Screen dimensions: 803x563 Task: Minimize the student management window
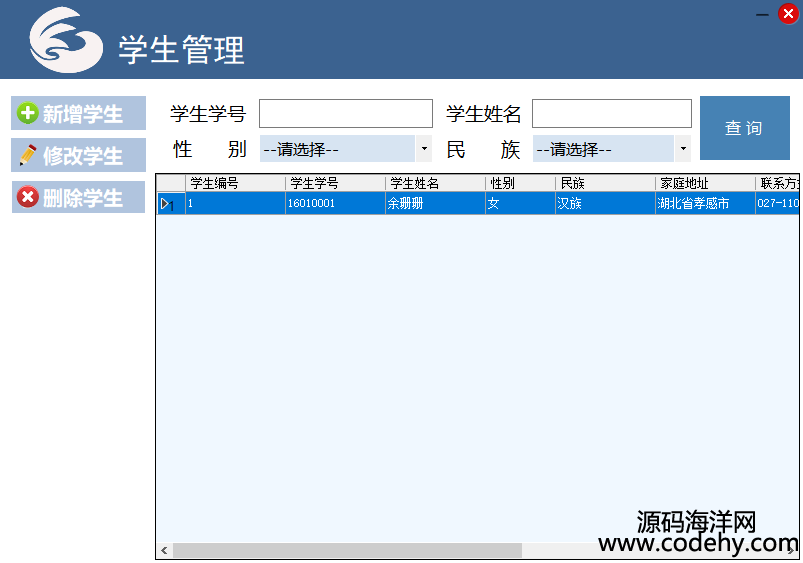coord(763,14)
